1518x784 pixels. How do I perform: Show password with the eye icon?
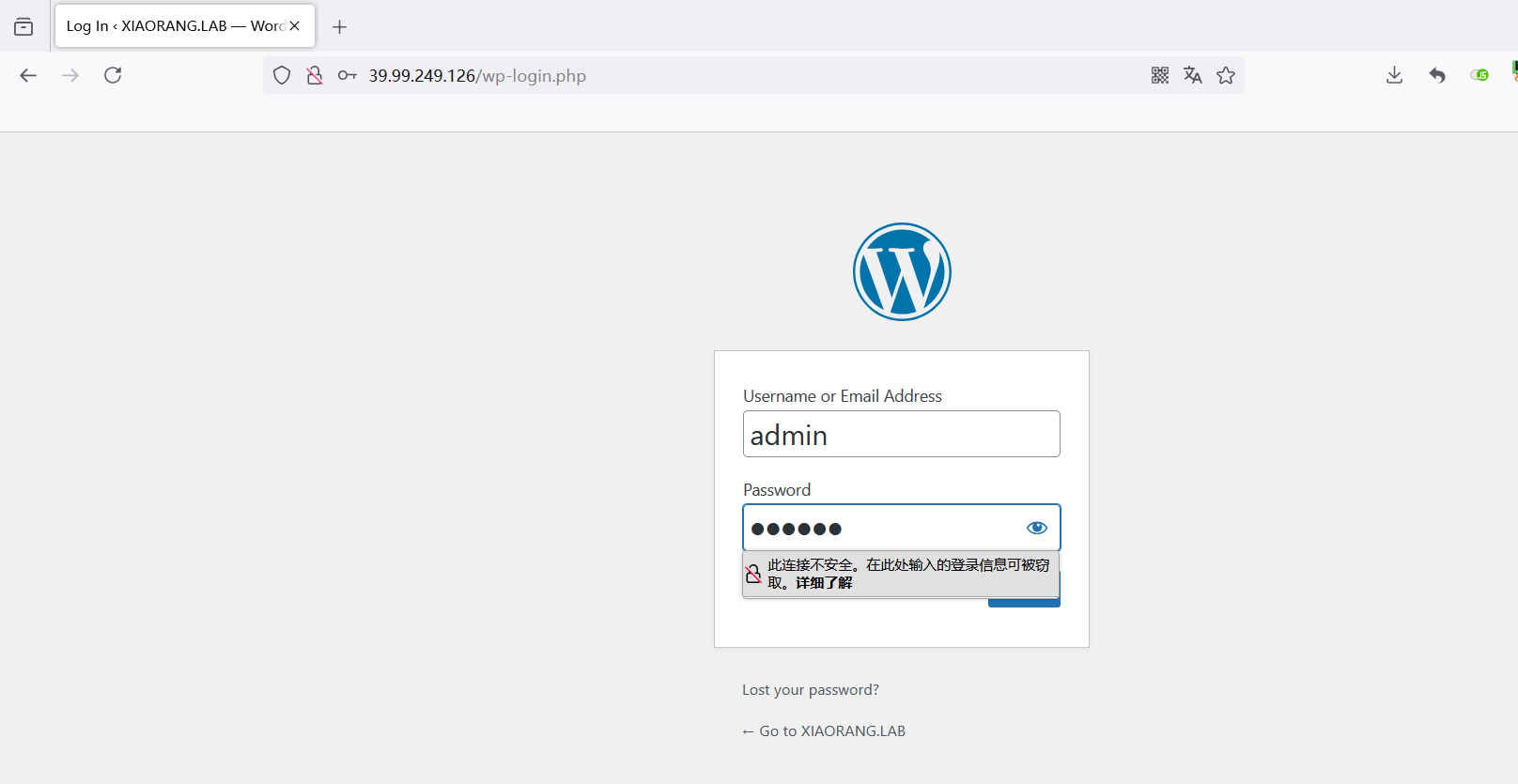coord(1037,528)
